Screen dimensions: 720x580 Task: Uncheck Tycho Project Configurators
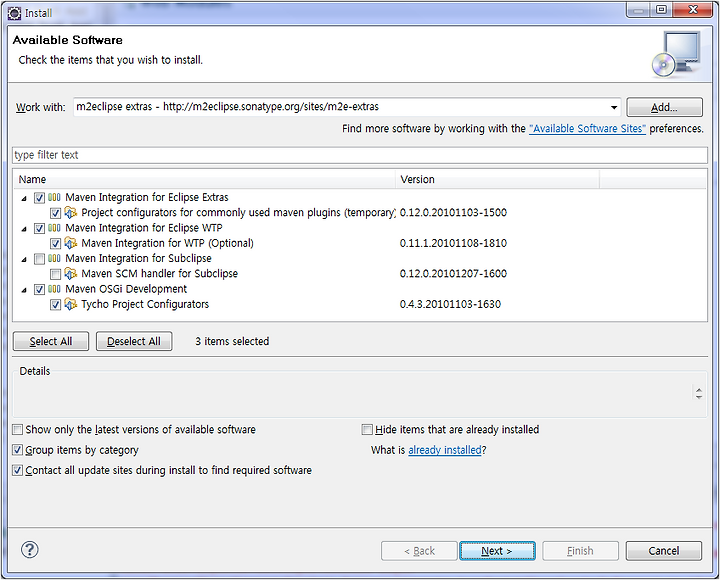tap(56, 305)
